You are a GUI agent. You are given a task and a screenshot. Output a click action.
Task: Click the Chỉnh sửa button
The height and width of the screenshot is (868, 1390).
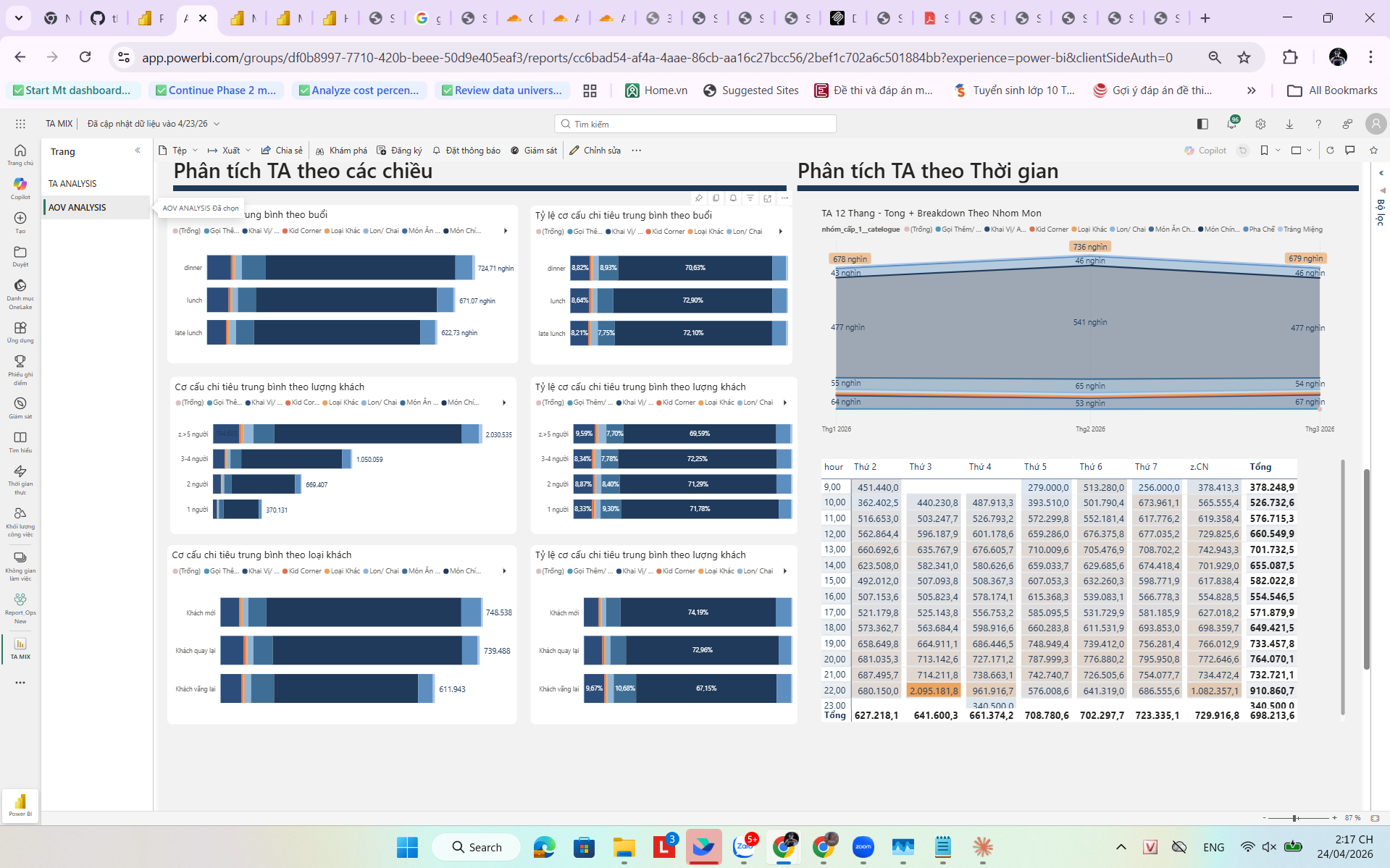pyautogui.click(x=594, y=150)
